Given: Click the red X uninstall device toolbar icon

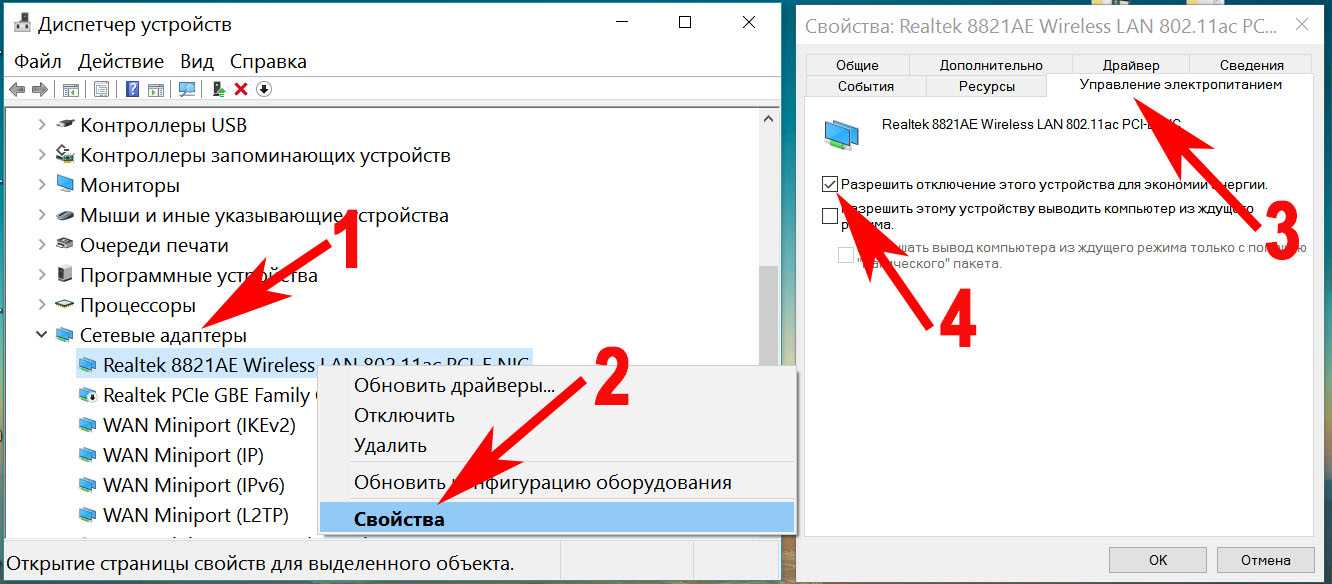Looking at the screenshot, I should [241, 89].
